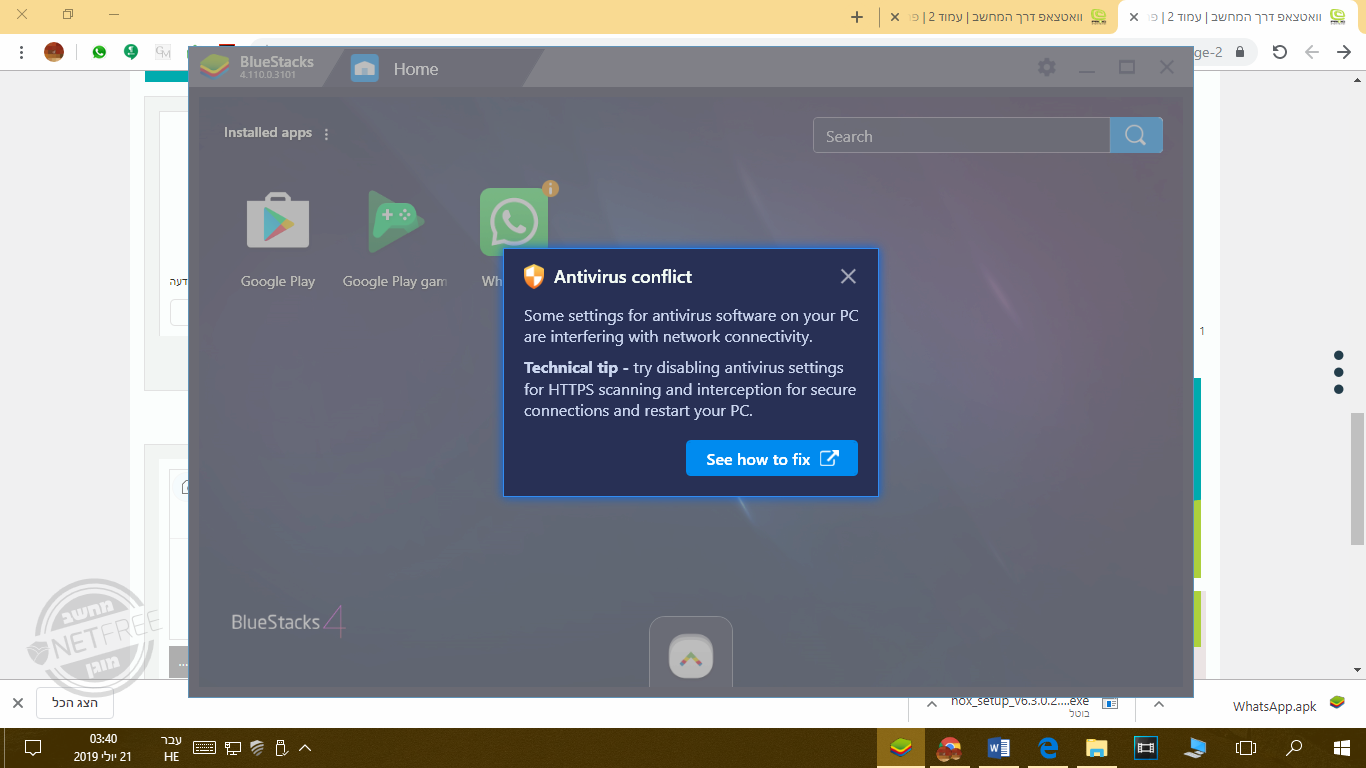Close the inactive left Chrome tab
This screenshot has width=1366, height=768.
[897, 17]
